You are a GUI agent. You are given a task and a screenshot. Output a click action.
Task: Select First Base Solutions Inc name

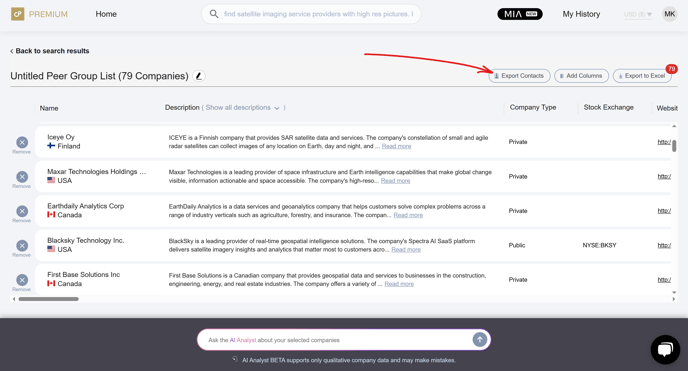(83, 275)
